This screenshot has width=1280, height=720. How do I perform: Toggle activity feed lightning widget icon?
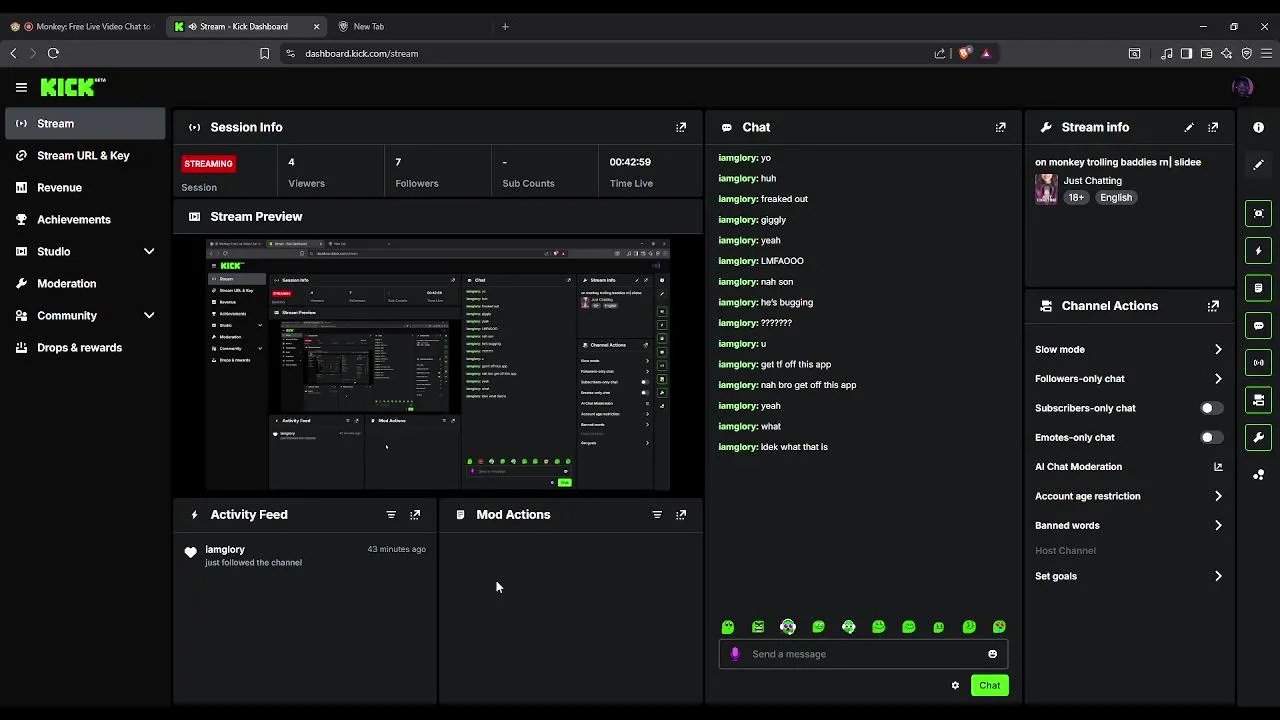click(x=1258, y=250)
